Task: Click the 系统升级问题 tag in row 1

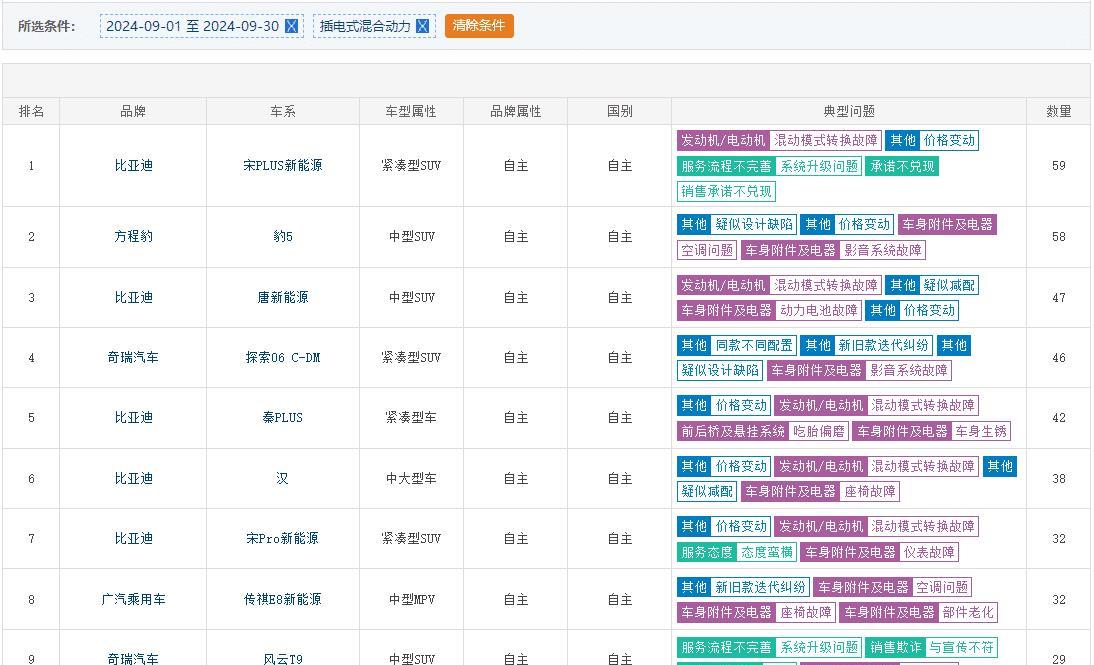Action: pyautogui.click(x=819, y=166)
